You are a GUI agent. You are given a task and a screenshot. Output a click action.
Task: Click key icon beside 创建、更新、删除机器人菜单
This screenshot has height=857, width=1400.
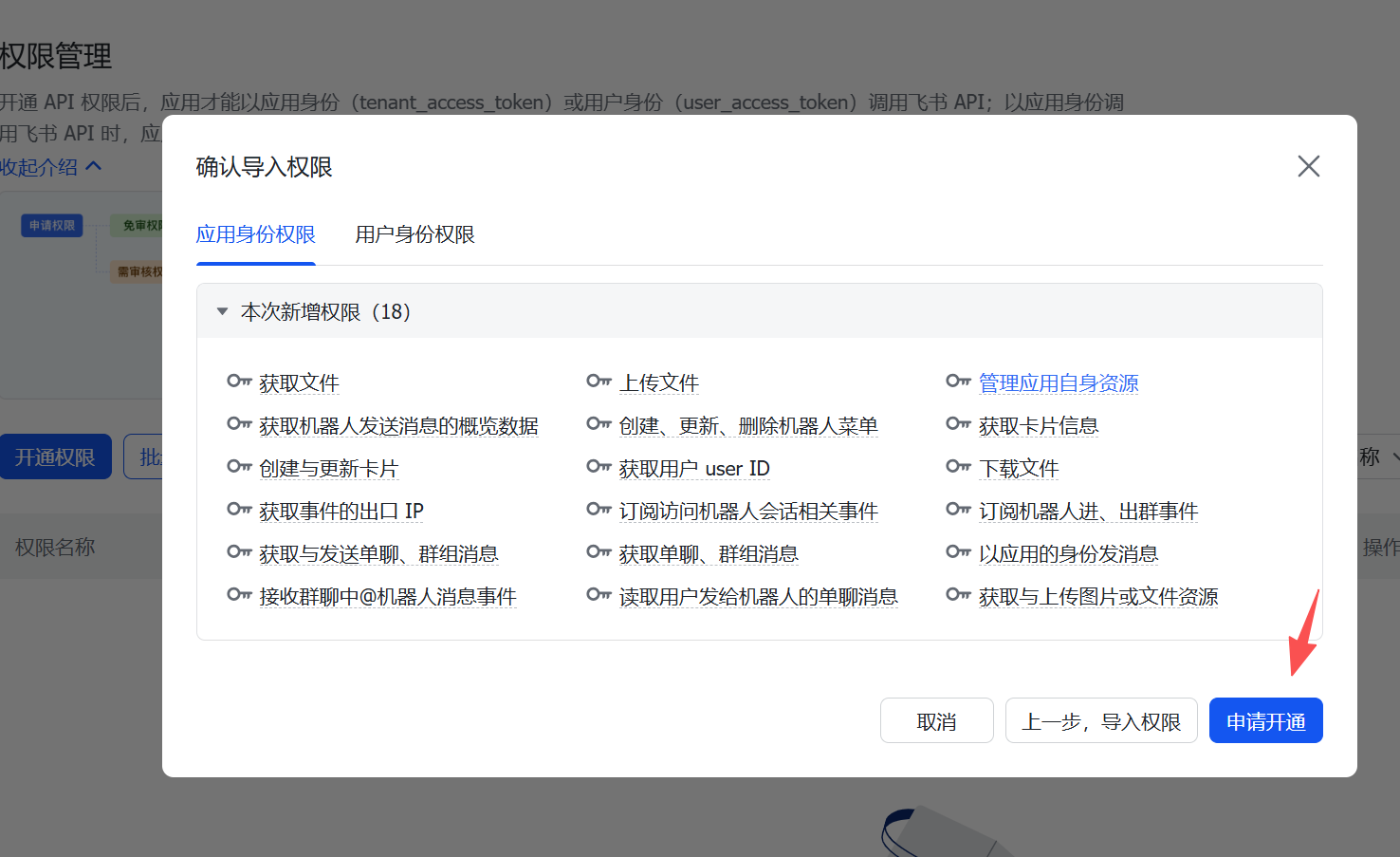coord(599,424)
